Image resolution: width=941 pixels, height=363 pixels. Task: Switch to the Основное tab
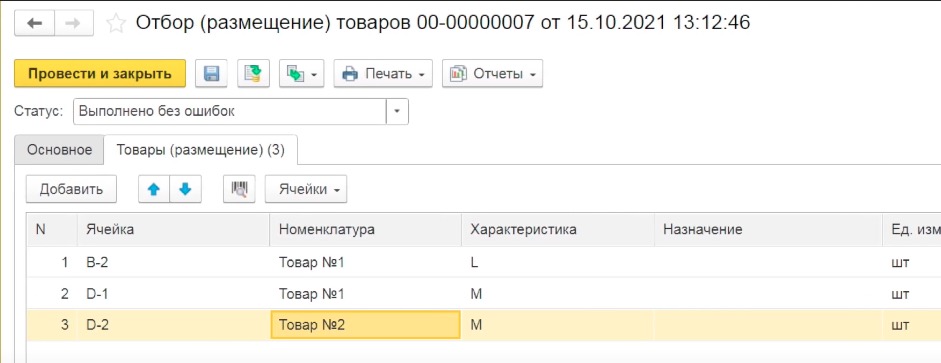tap(59, 150)
